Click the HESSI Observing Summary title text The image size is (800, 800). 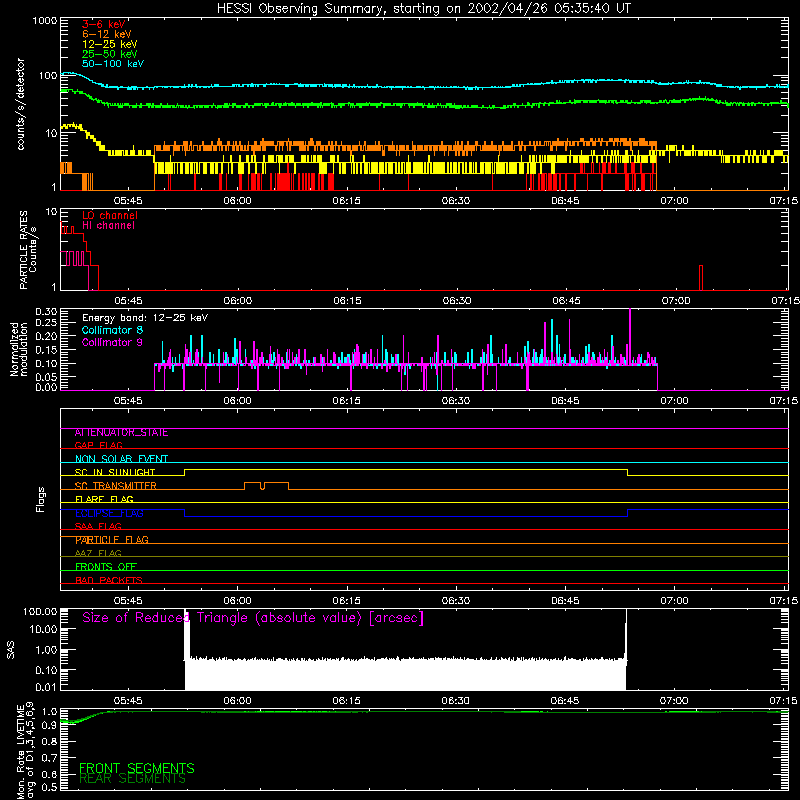pos(424,9)
